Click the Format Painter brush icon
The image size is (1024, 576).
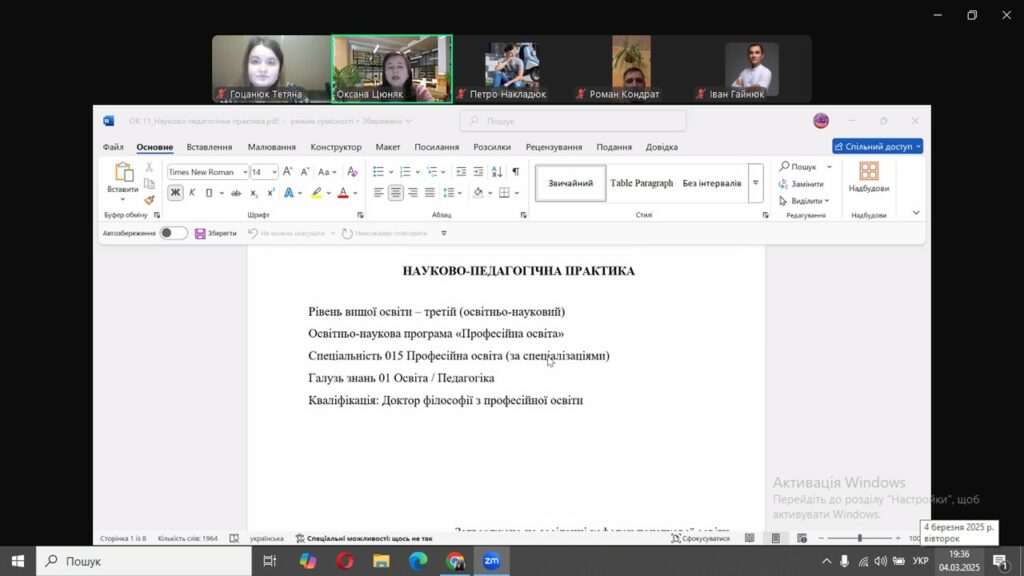tap(149, 200)
